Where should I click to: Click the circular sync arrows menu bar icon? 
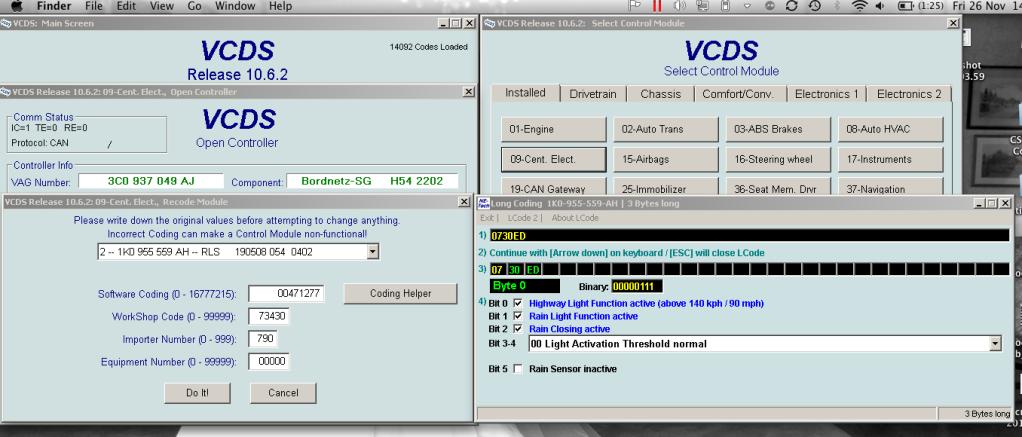pos(792,6)
